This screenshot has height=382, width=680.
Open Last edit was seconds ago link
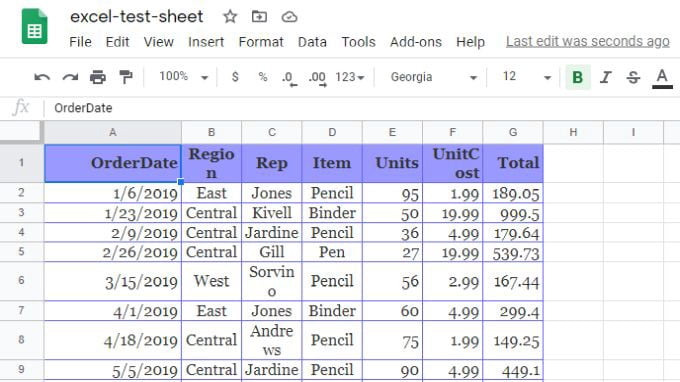tap(588, 42)
